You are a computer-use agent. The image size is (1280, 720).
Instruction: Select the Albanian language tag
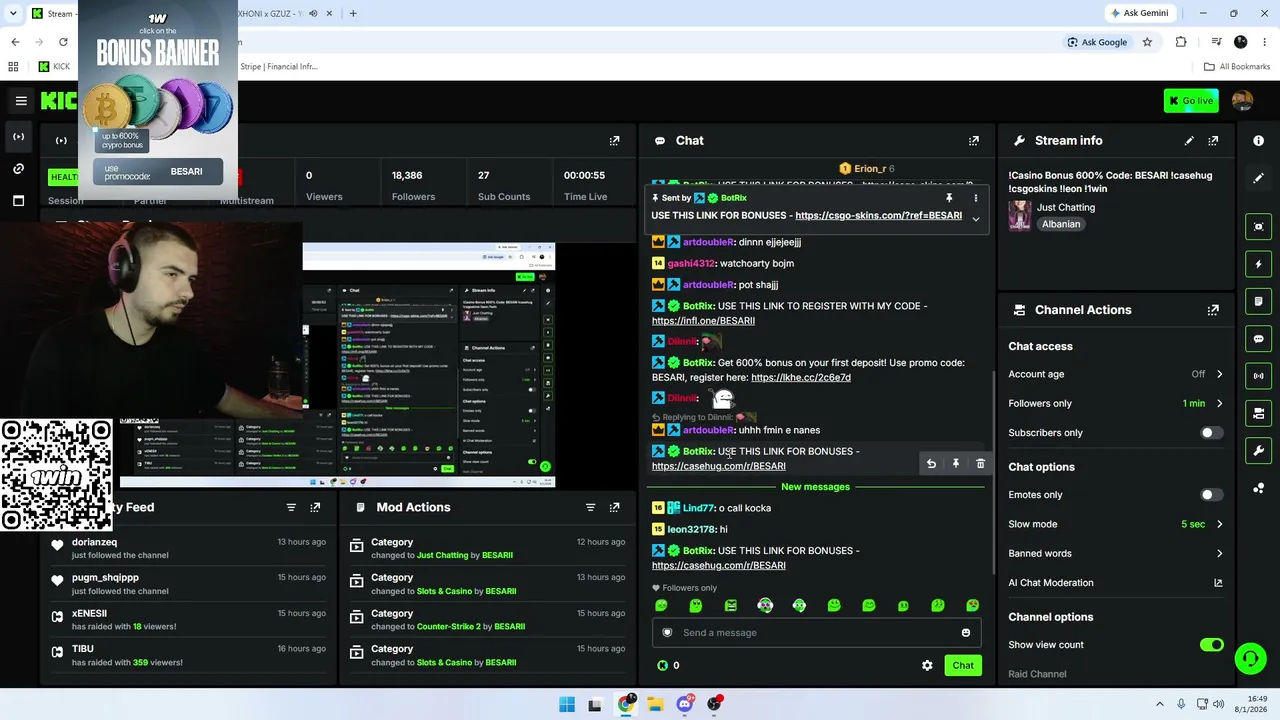(1061, 224)
